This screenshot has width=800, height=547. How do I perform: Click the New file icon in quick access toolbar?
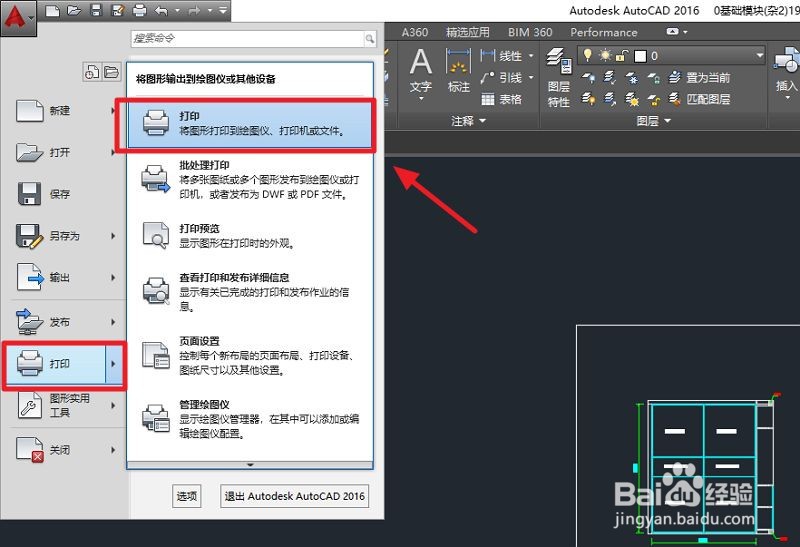(52, 10)
